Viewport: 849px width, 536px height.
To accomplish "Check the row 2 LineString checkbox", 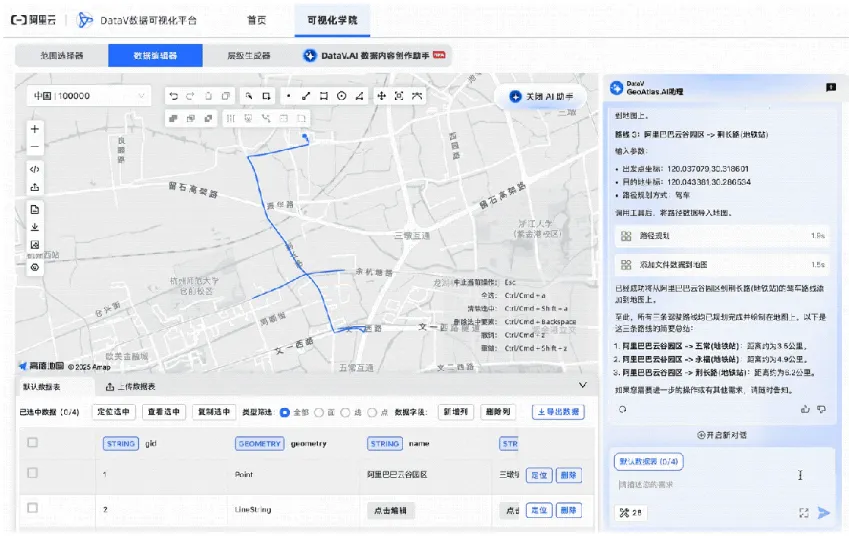I will coord(32,507).
